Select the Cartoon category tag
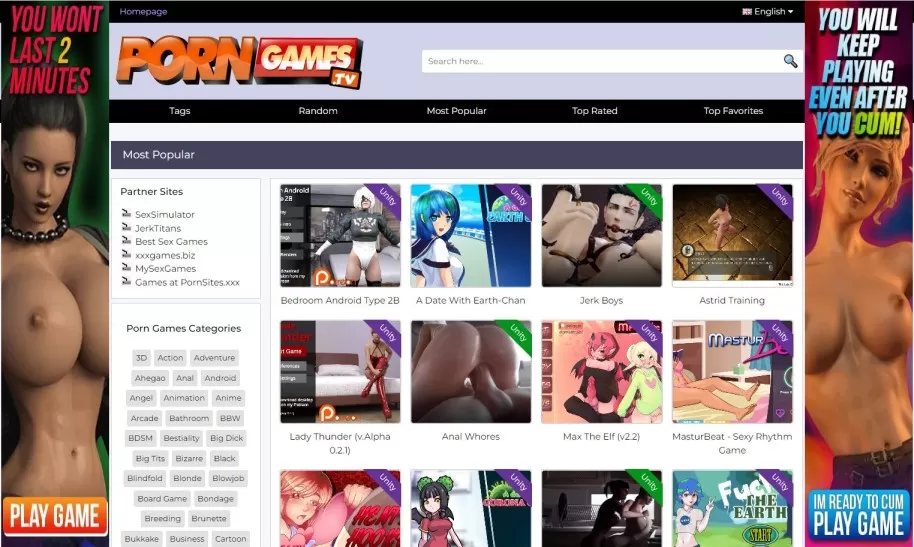The image size is (914, 547). (231, 539)
